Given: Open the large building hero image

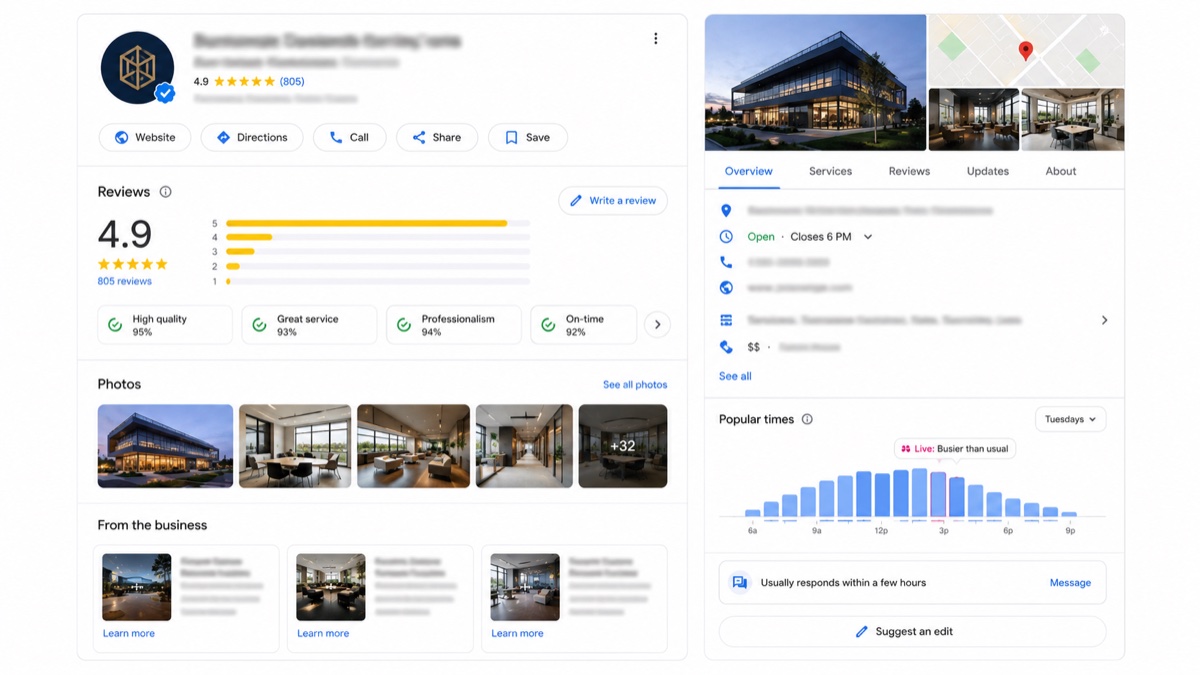Looking at the screenshot, I should (815, 82).
